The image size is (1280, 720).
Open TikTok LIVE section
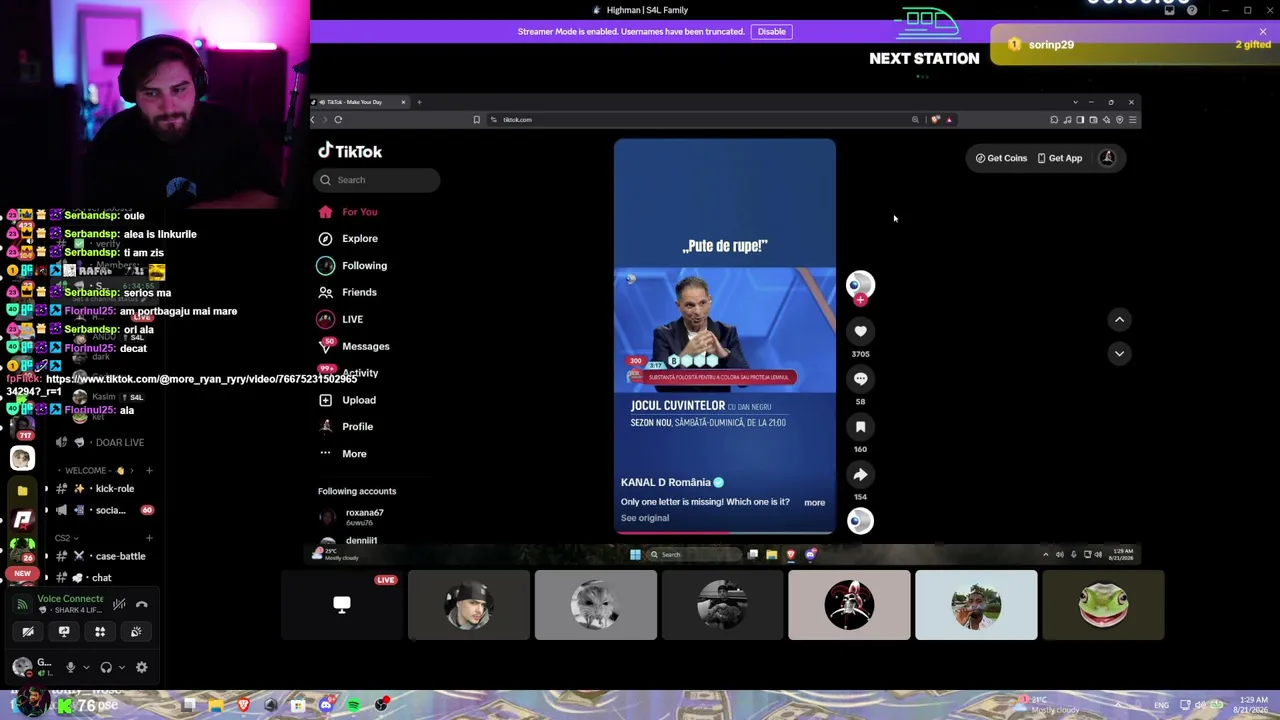coord(341,319)
